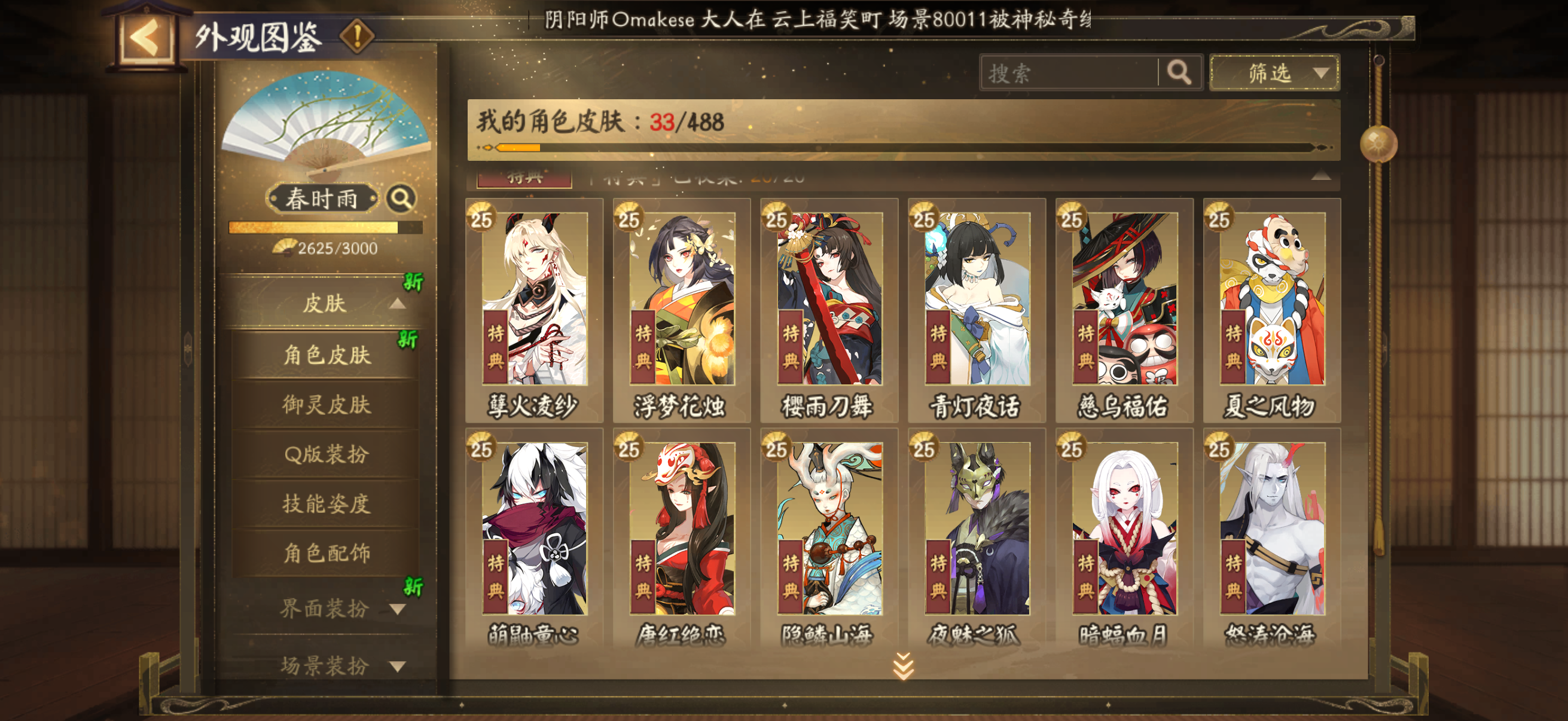Viewport: 1568px width, 721px height.
Task: Click the search magnifier in the search box
Action: click(1179, 73)
